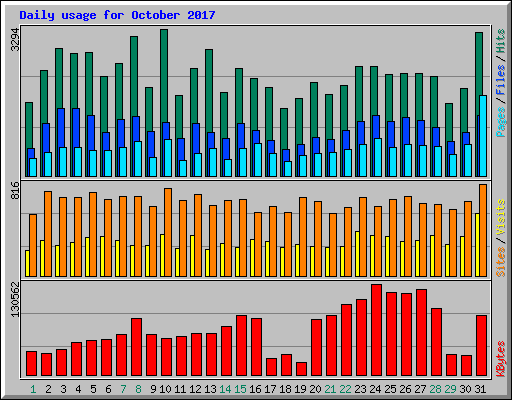Click green day label '29' on x-axis
The width and height of the screenshot is (512, 400).
450,389
